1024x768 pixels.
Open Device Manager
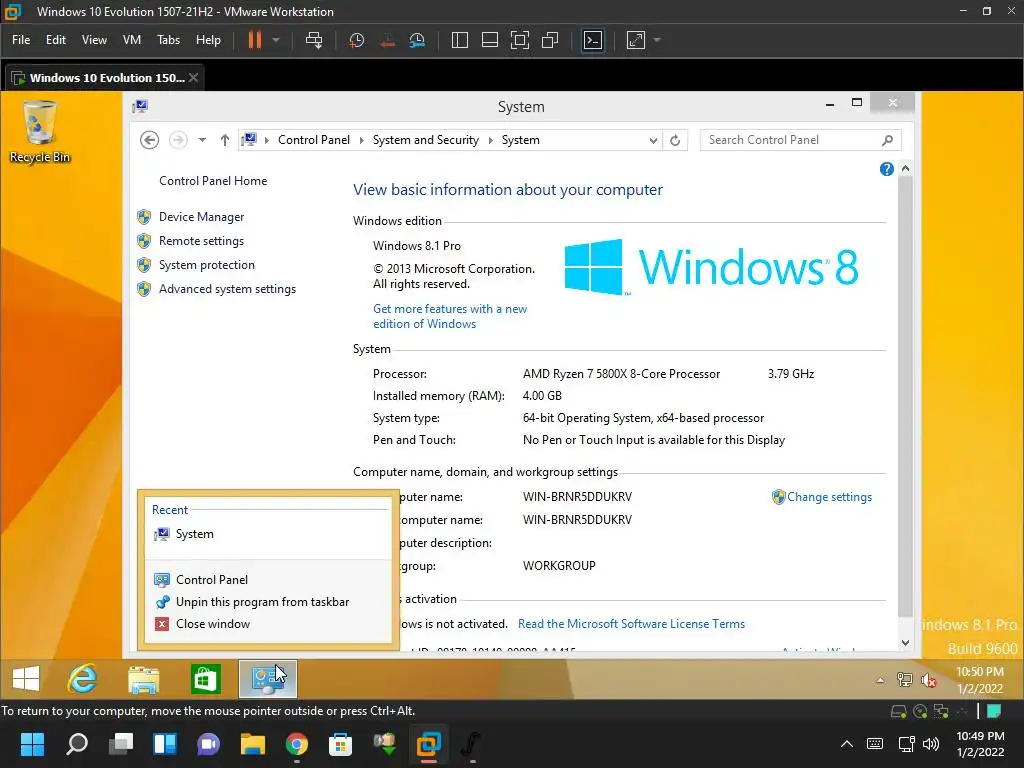(x=201, y=217)
